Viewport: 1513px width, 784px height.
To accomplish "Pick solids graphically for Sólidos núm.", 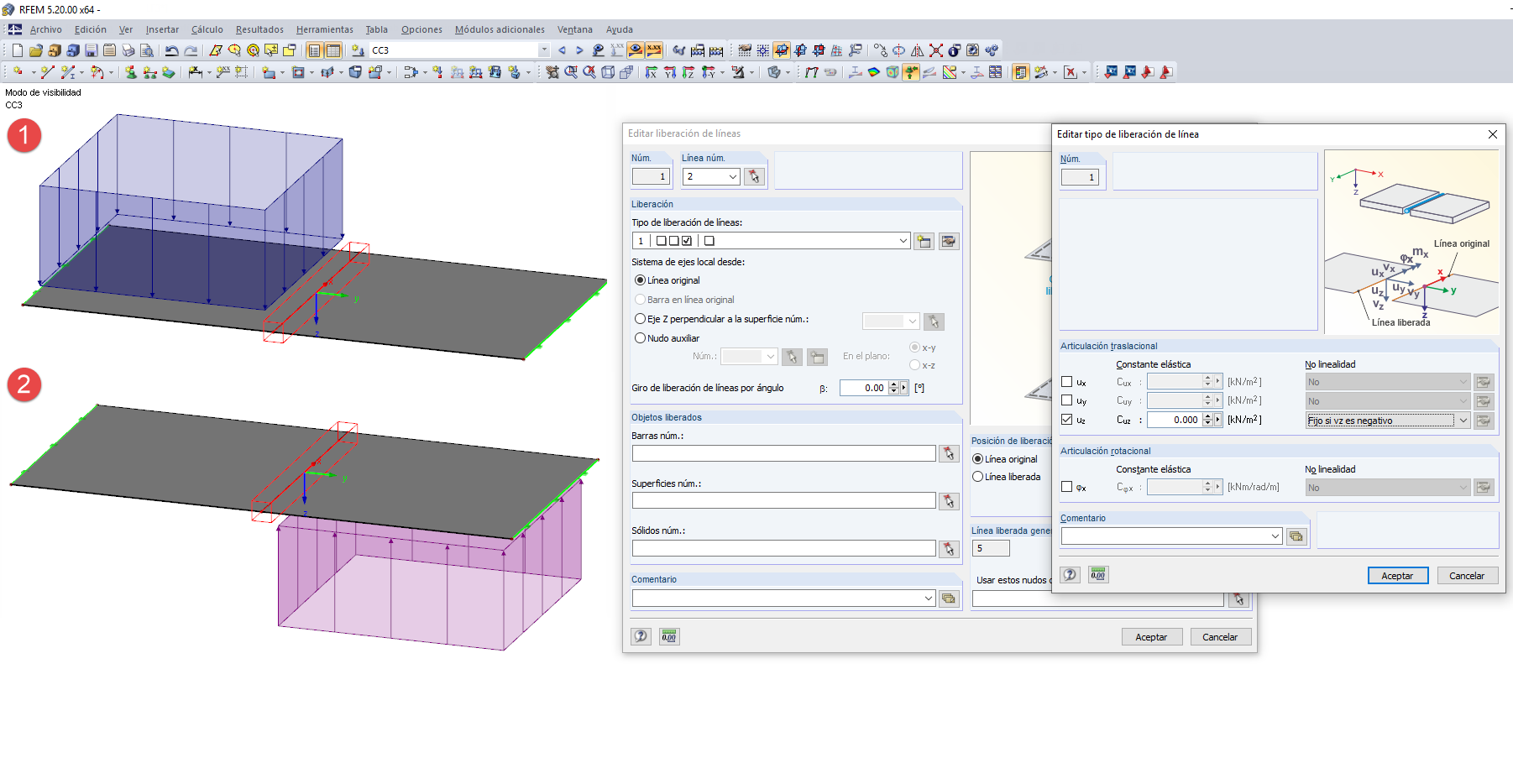I will pyautogui.click(x=949, y=548).
